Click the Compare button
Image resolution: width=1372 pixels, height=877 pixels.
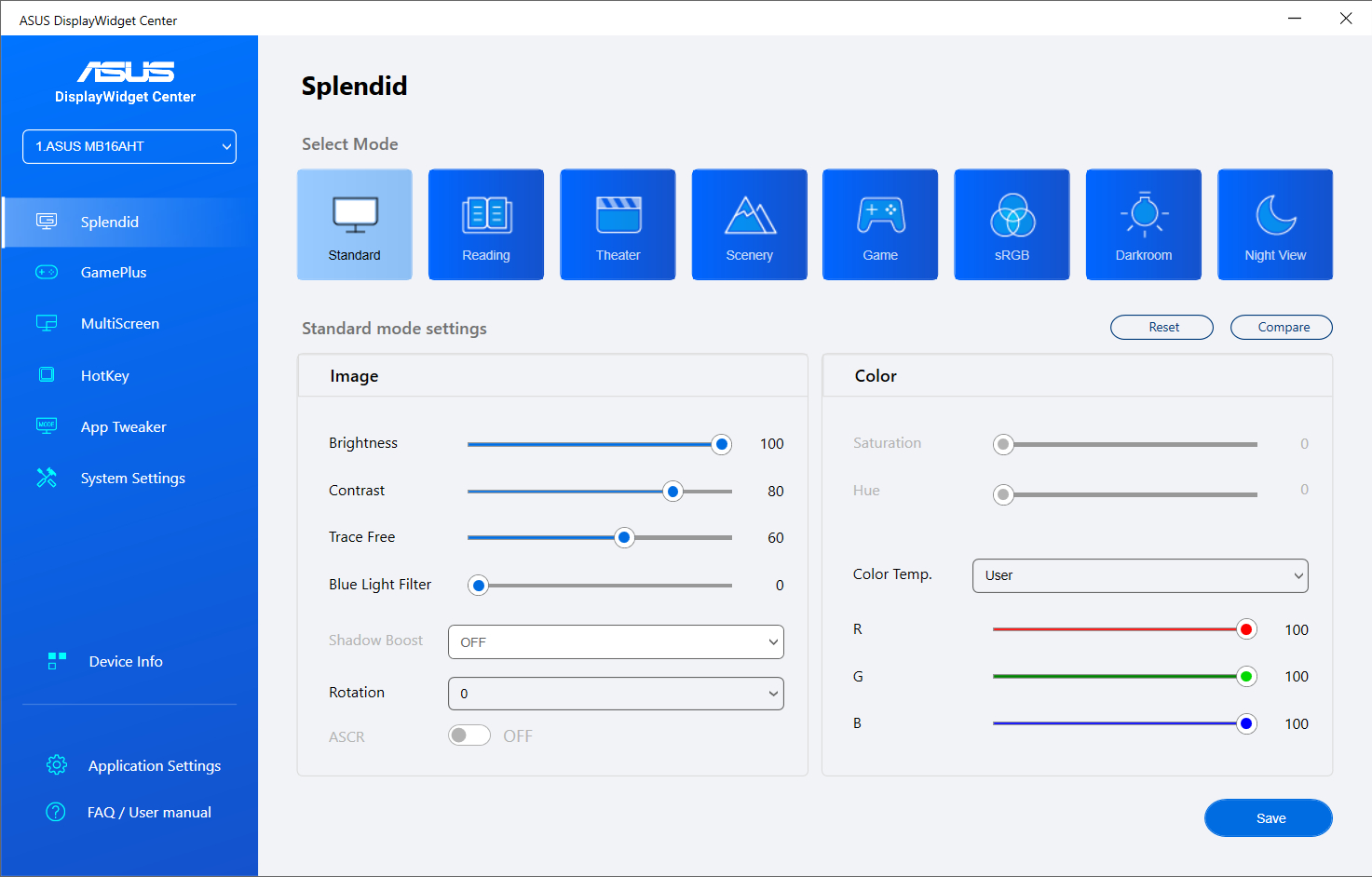[x=1282, y=327]
